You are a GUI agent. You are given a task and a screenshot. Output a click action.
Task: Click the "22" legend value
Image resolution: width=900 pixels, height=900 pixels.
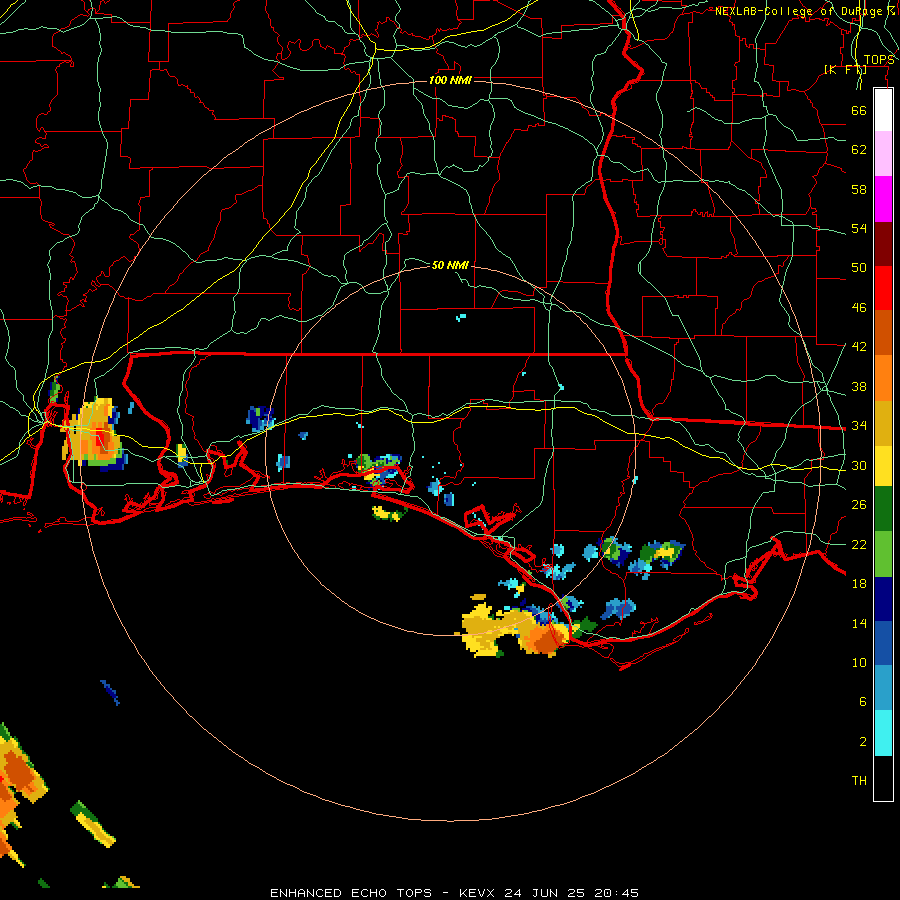859,544
